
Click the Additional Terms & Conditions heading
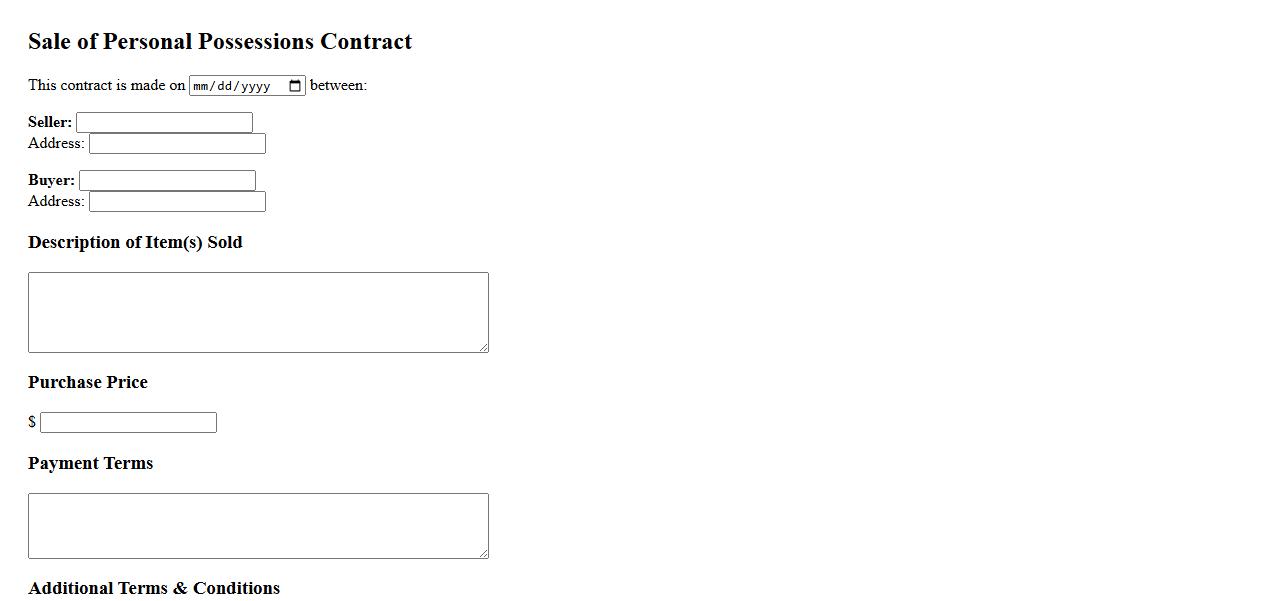[x=154, y=589]
